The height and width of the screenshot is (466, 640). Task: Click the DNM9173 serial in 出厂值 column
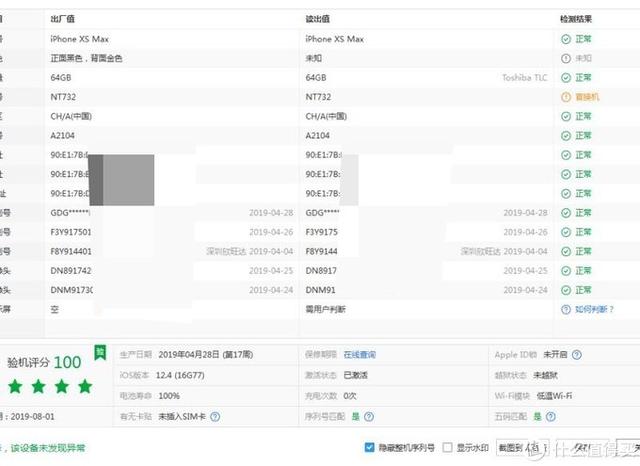coord(71,290)
